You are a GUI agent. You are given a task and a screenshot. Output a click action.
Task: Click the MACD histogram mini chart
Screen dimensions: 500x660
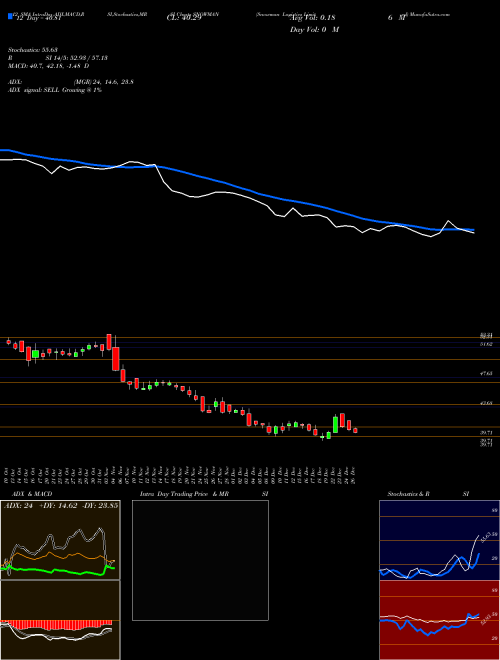pyautogui.click(x=60, y=620)
